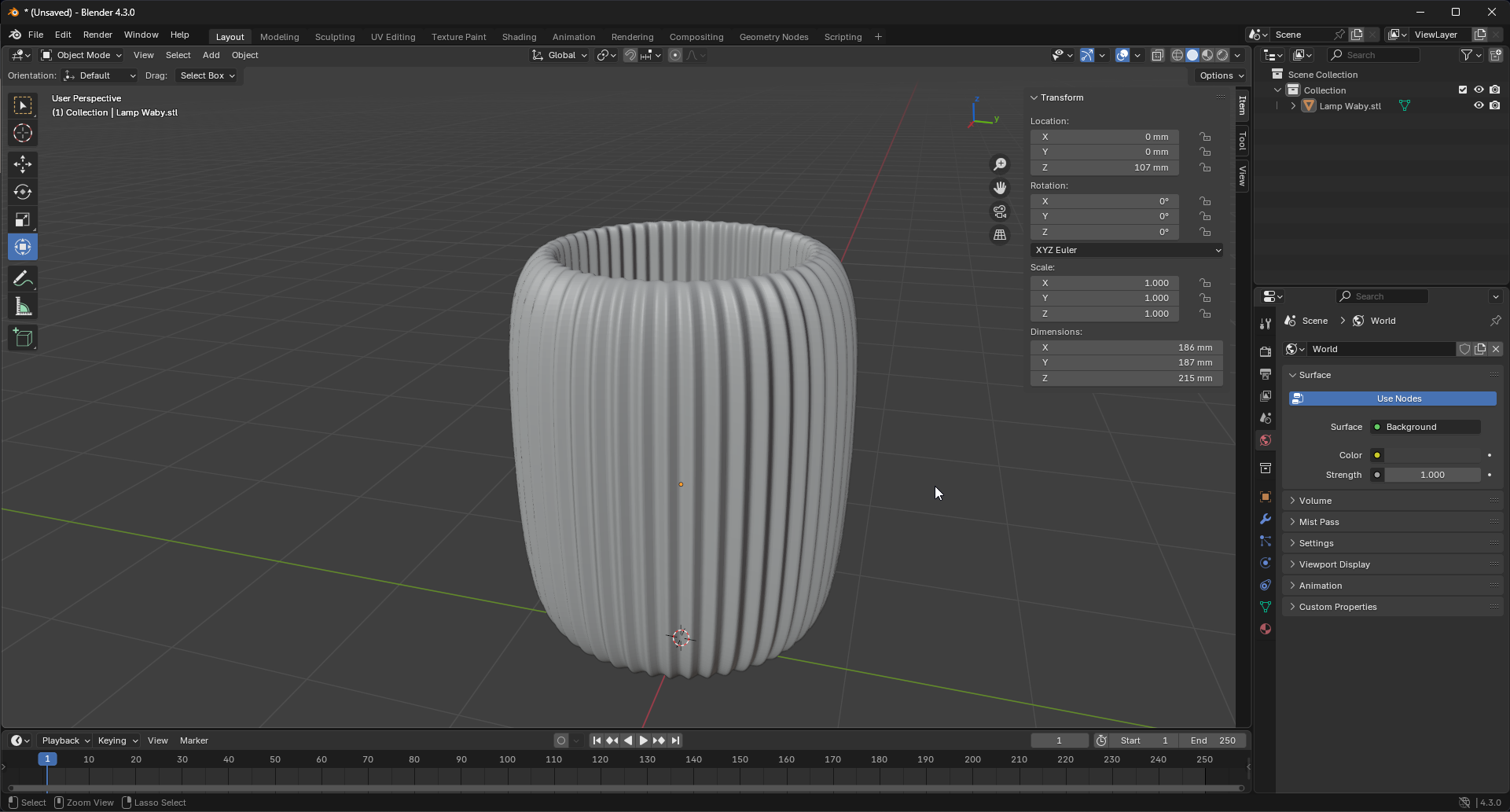Click the zoom view magnifier icon
Viewport: 1510px width, 812px height.
point(1000,164)
